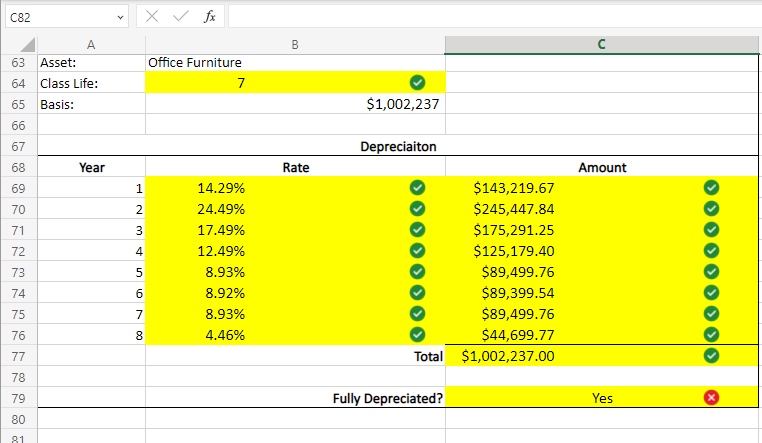Select the Office Furniture cell

pos(295,63)
